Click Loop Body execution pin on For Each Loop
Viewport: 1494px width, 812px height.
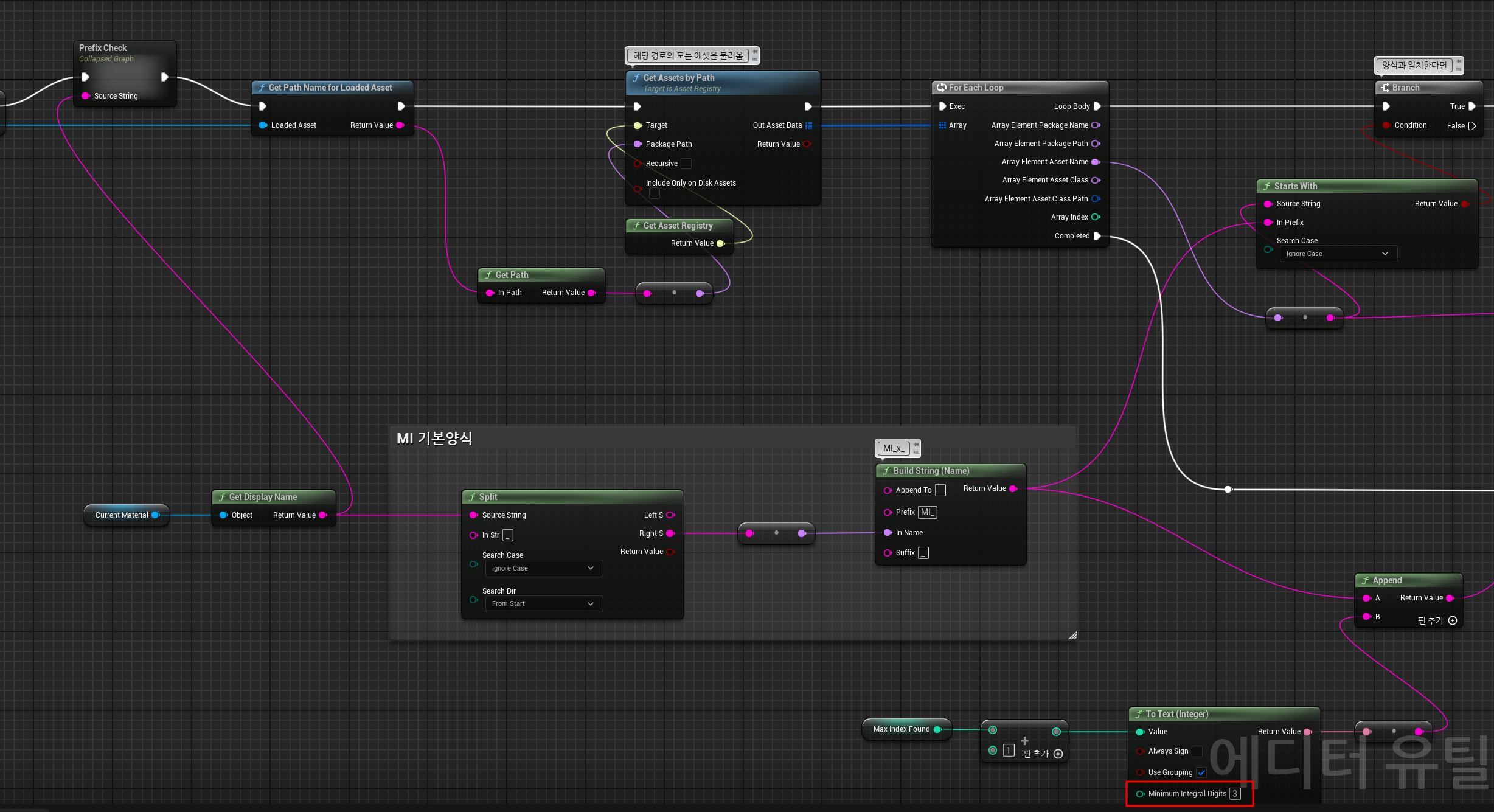tap(1097, 106)
